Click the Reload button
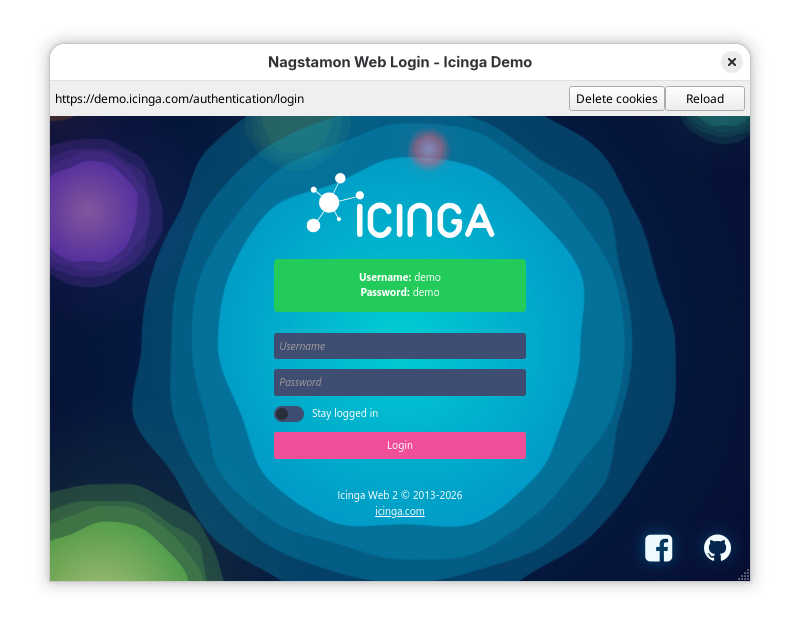 705,98
